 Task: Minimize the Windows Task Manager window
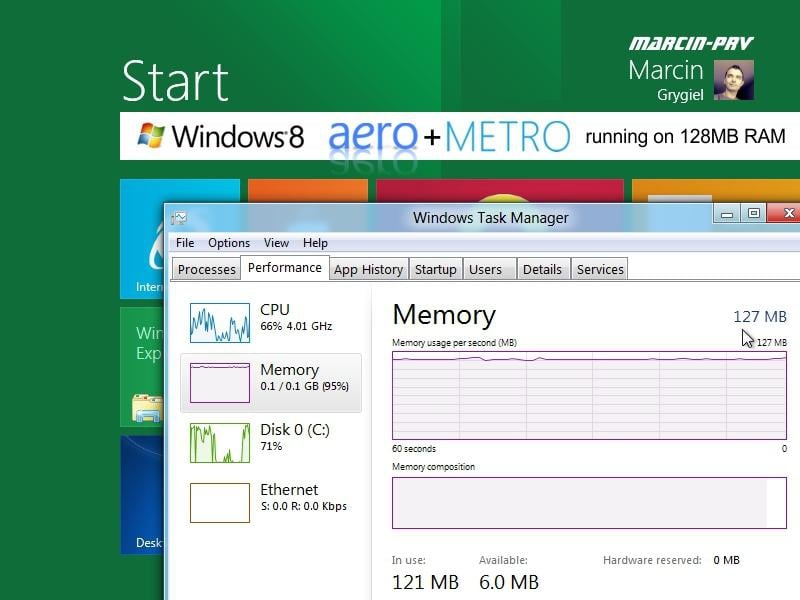point(727,214)
